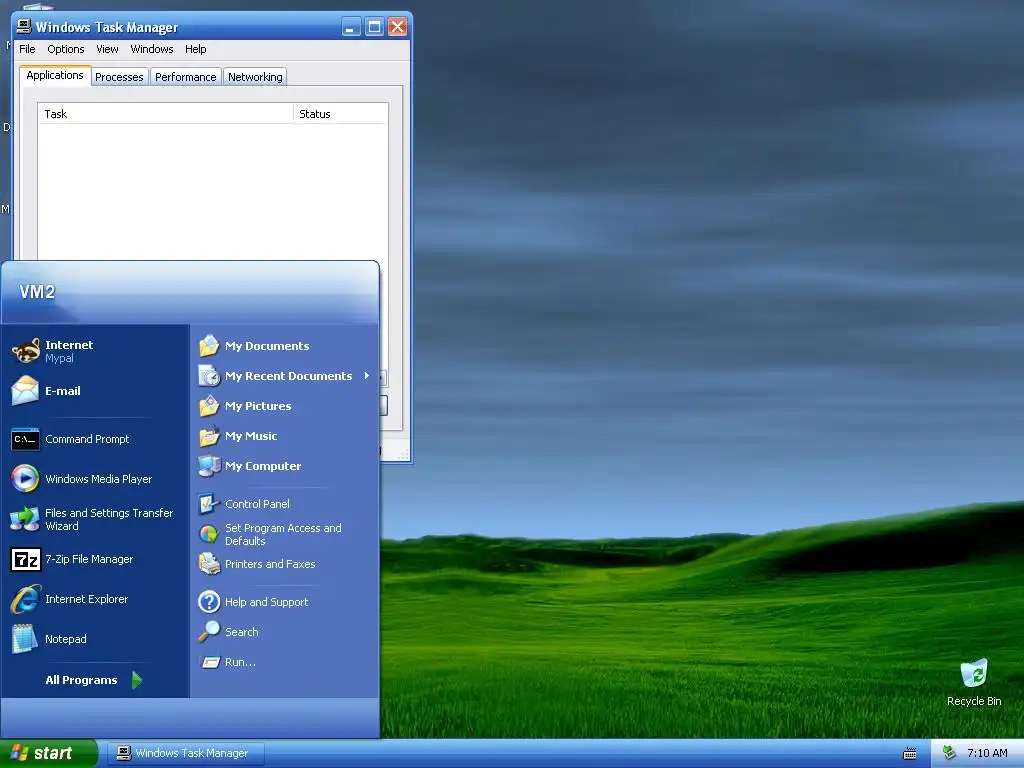Click the 7:10 AM clock

coord(987,753)
